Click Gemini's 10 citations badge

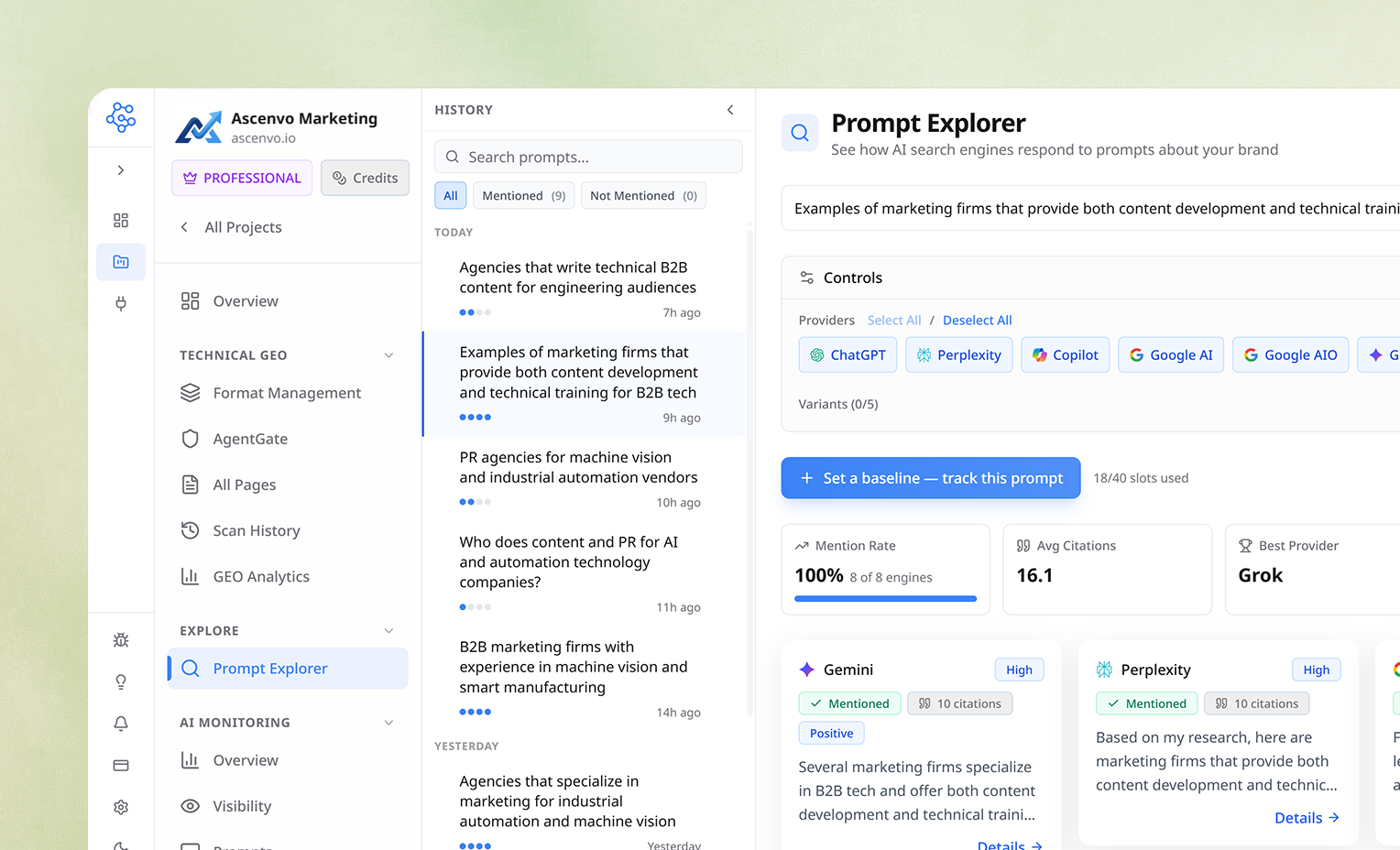tap(960, 703)
